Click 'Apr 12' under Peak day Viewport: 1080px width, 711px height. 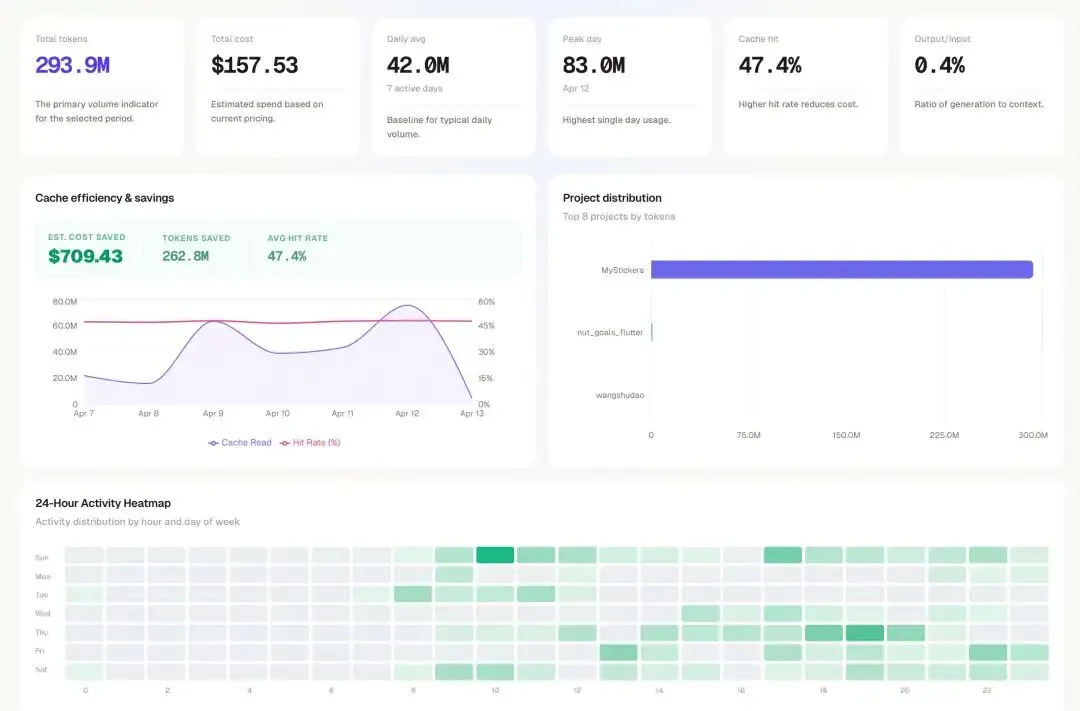coord(576,88)
